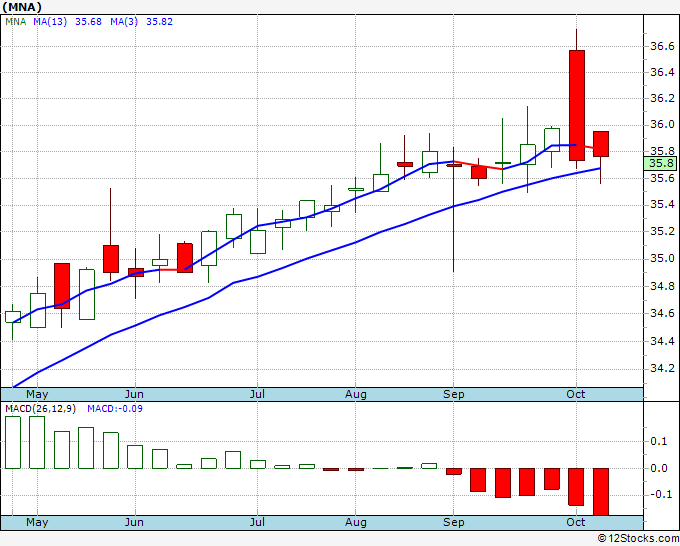
Task: Select the MA(3) value 35.82
Action: 159,22
